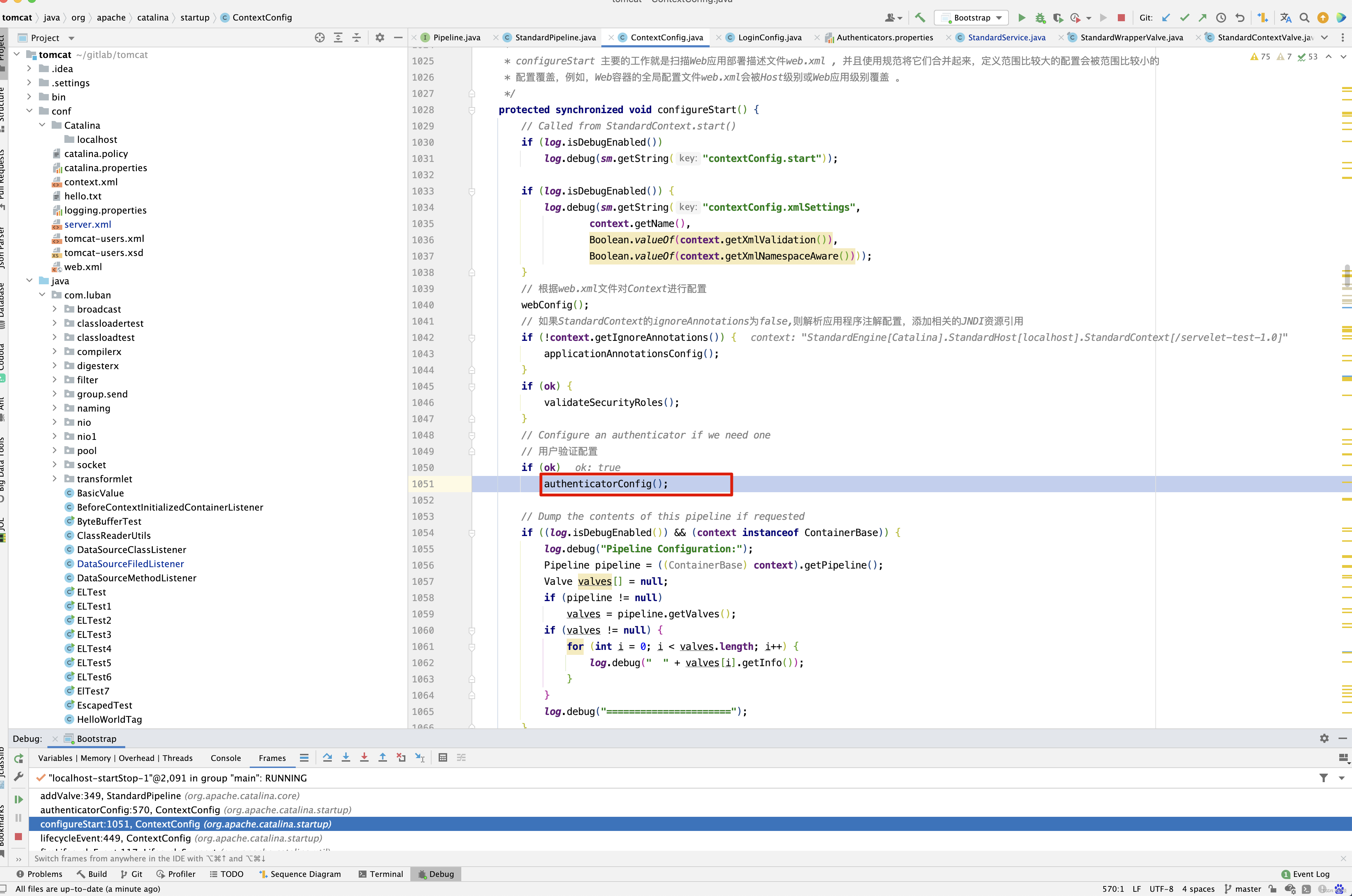Collapse the com.luban package
This screenshot has width=1352, height=896.
[x=42, y=295]
